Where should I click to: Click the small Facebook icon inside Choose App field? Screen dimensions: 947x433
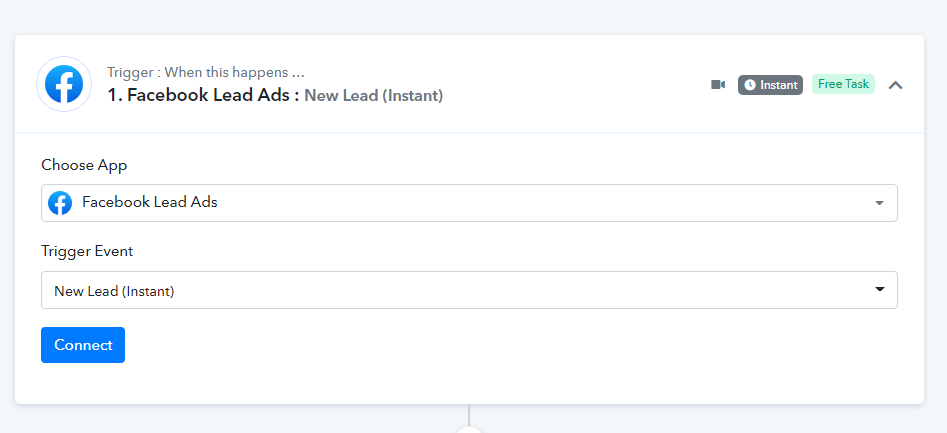click(x=60, y=203)
